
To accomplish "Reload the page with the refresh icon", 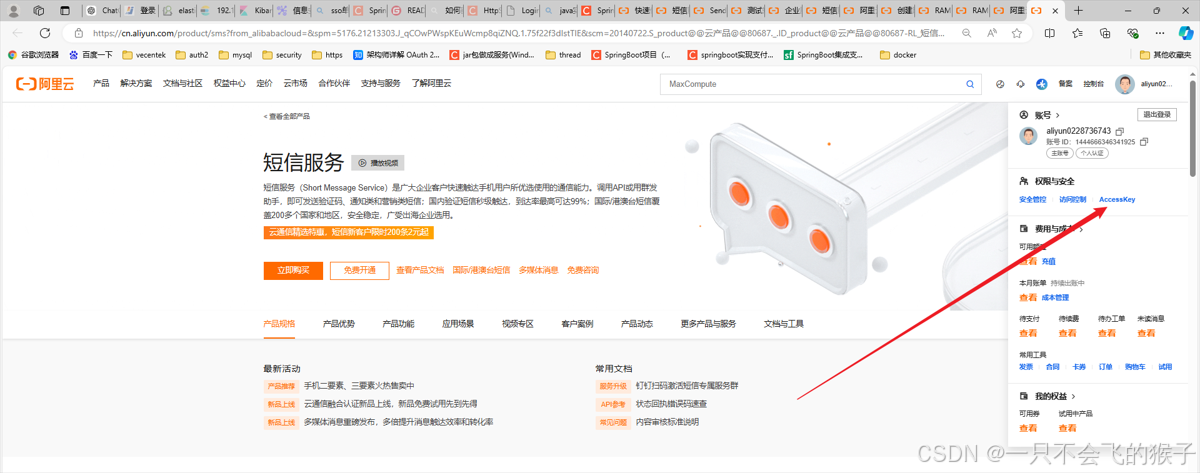I will [46, 33].
